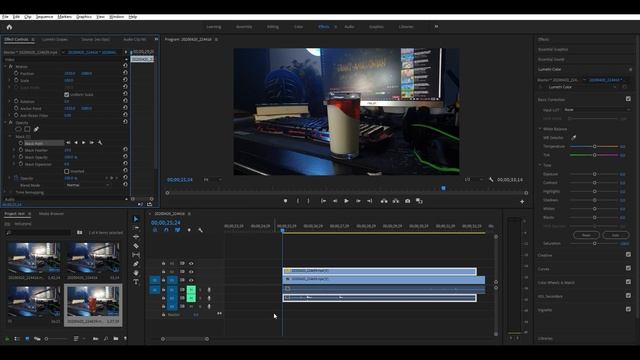Open the Essential Graphics panel

tap(553, 49)
